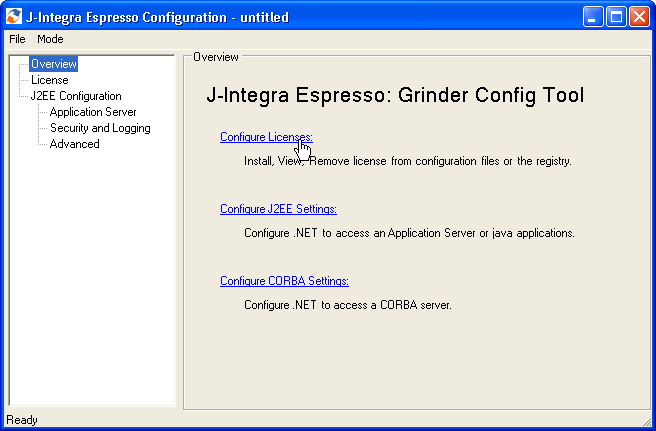Viewport: 656px width, 431px height.
Task: Go to the Advanced tree item
Action: point(75,144)
